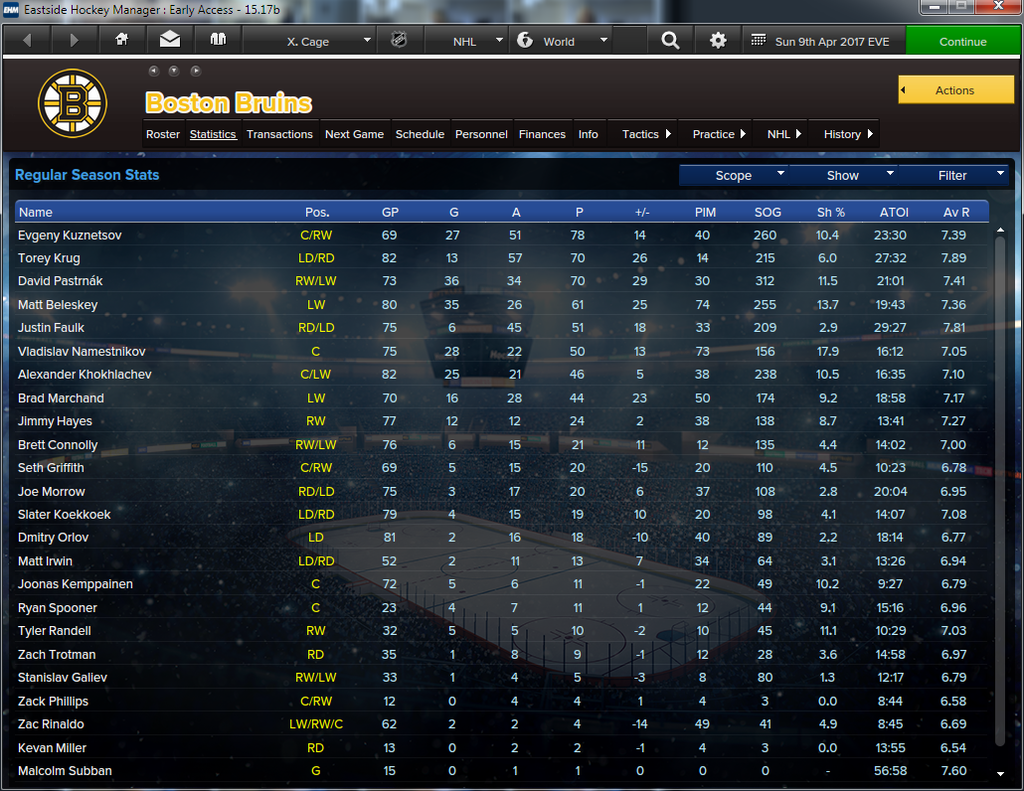The height and width of the screenshot is (791, 1024).
Task: Click the stats list scrollbar up arrow
Action: [x=1000, y=230]
